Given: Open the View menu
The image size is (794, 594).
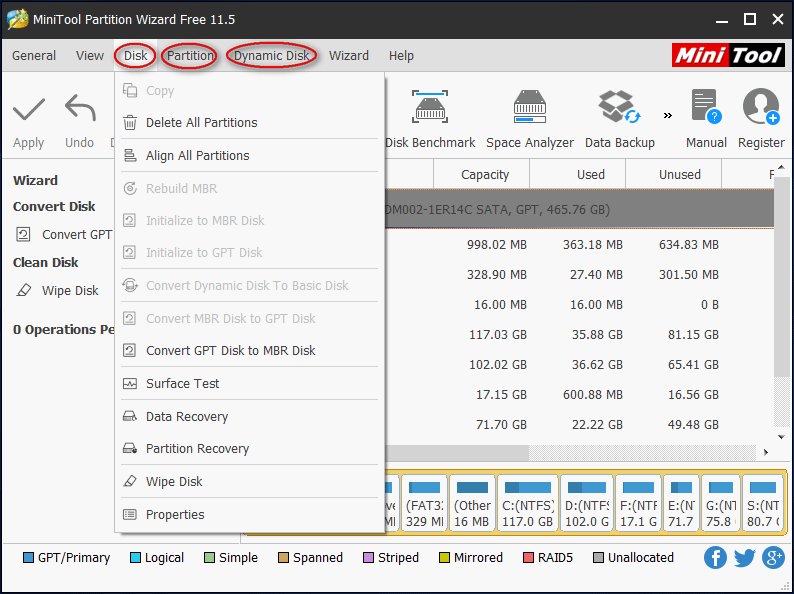Looking at the screenshot, I should tap(90, 56).
